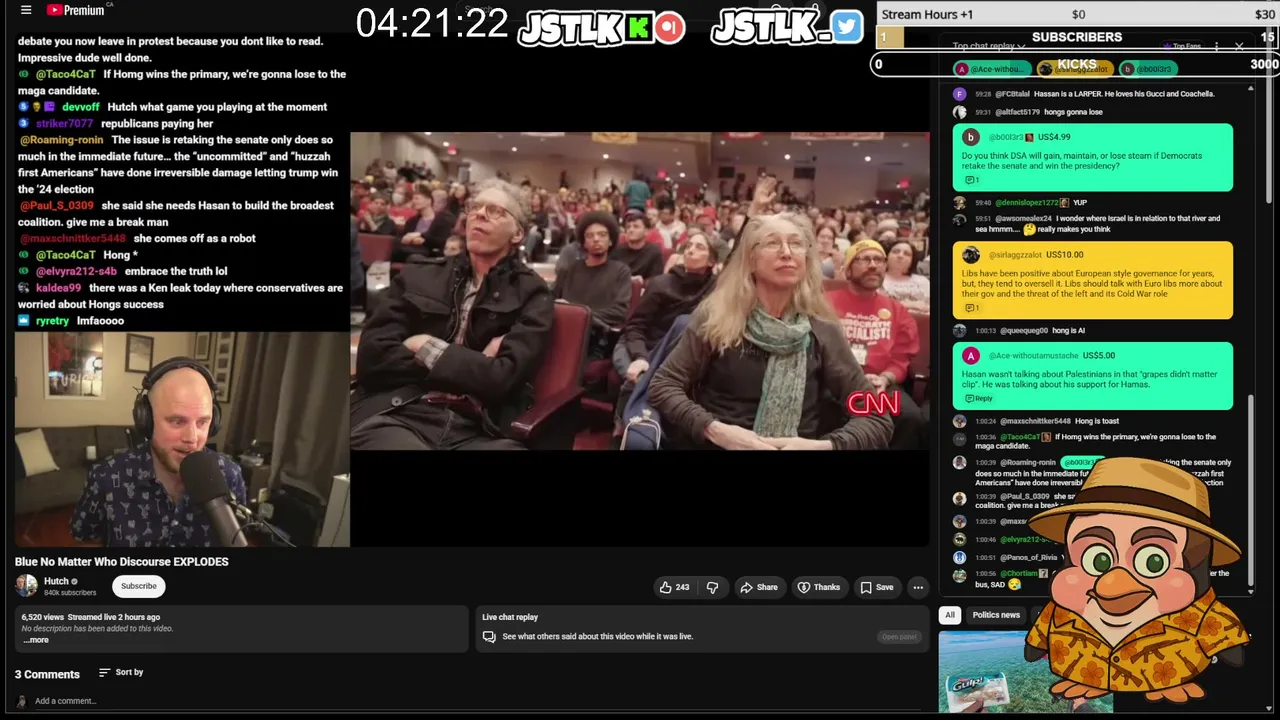Click the devvoff name in overlay chat
This screenshot has width=1280, height=720.
tap(81, 107)
